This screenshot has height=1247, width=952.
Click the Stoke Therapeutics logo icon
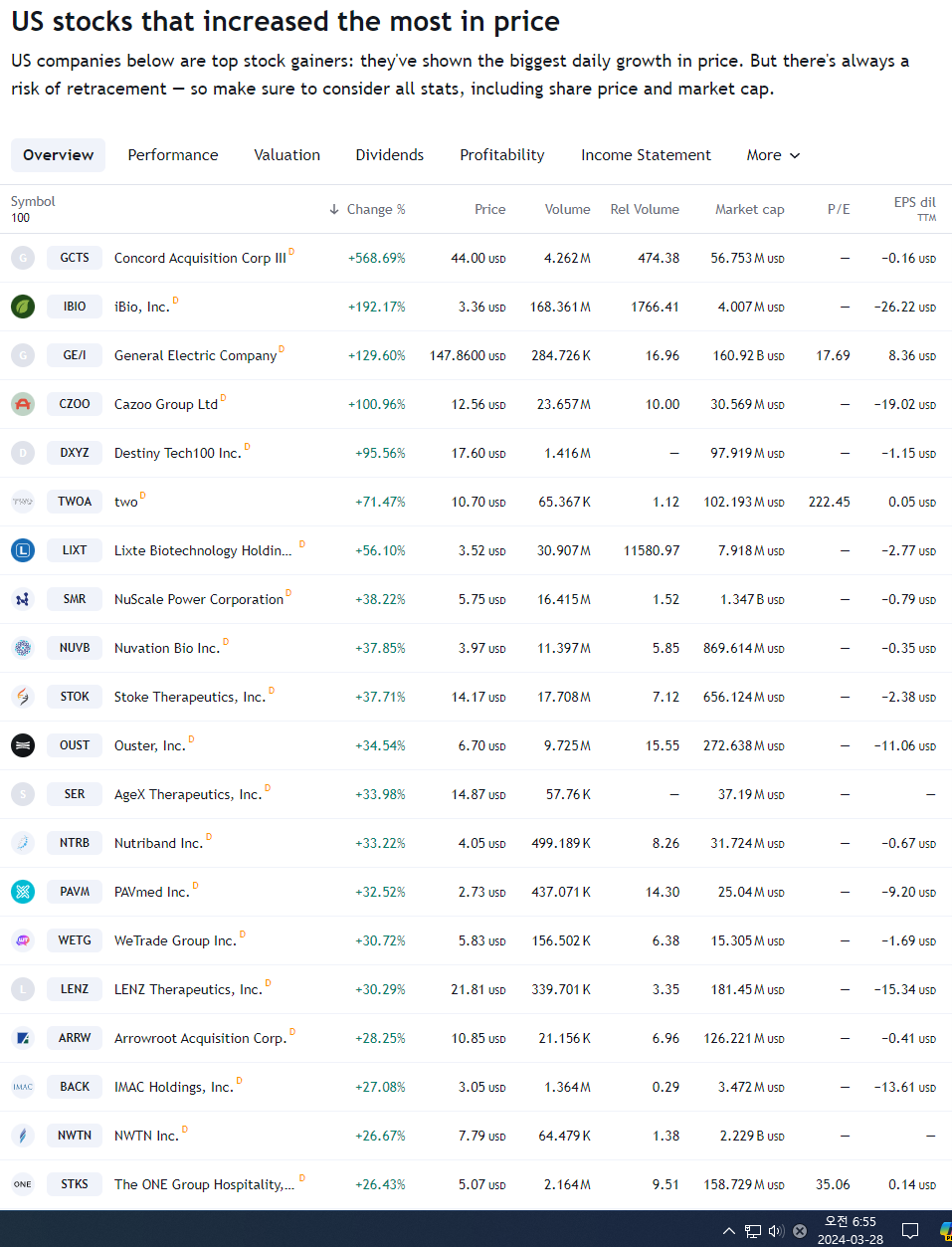click(x=23, y=697)
